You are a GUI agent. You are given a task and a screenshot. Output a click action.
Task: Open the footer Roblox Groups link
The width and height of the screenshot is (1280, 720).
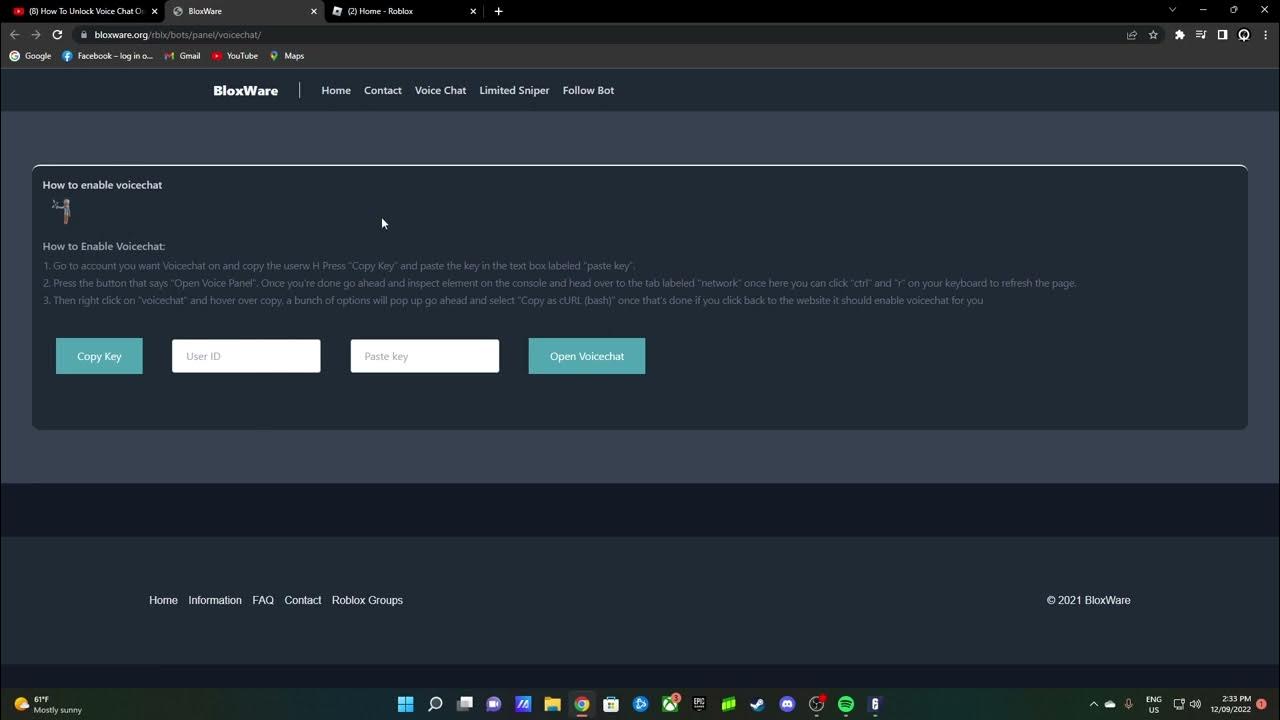pos(367,600)
